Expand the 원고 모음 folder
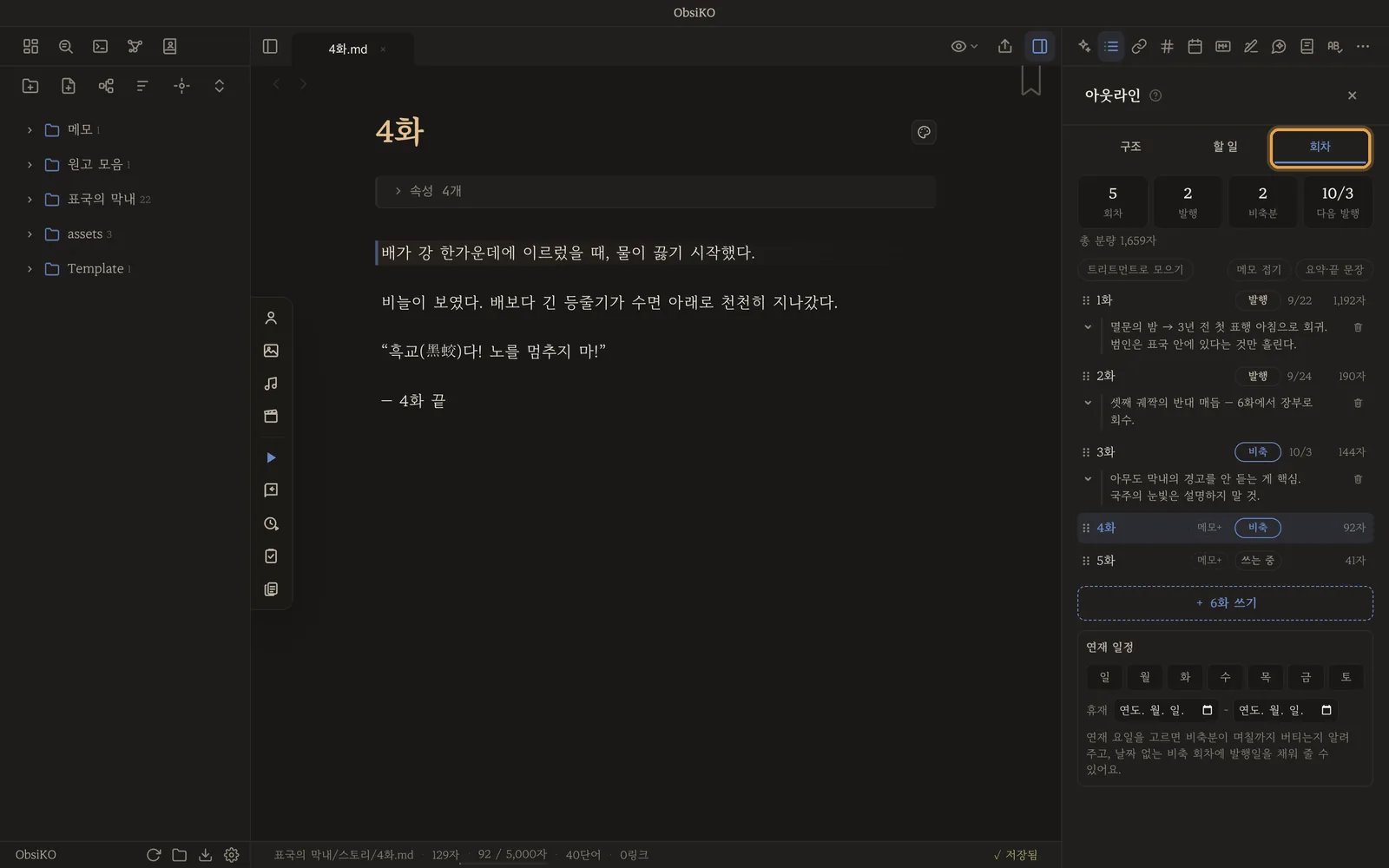The height and width of the screenshot is (868, 1389). pos(30,164)
